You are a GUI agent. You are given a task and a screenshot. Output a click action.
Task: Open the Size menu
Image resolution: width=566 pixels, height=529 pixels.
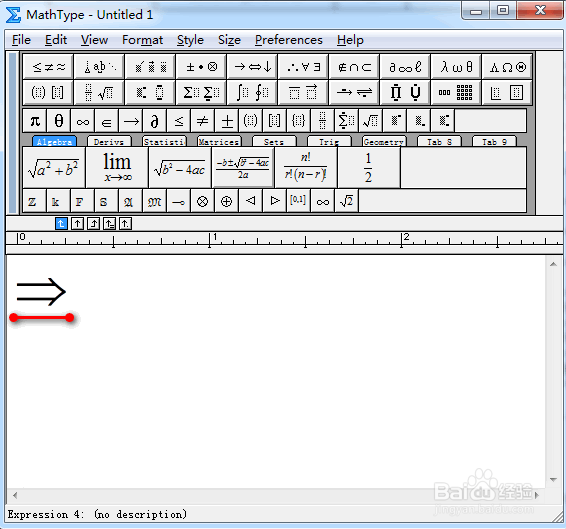[229, 40]
